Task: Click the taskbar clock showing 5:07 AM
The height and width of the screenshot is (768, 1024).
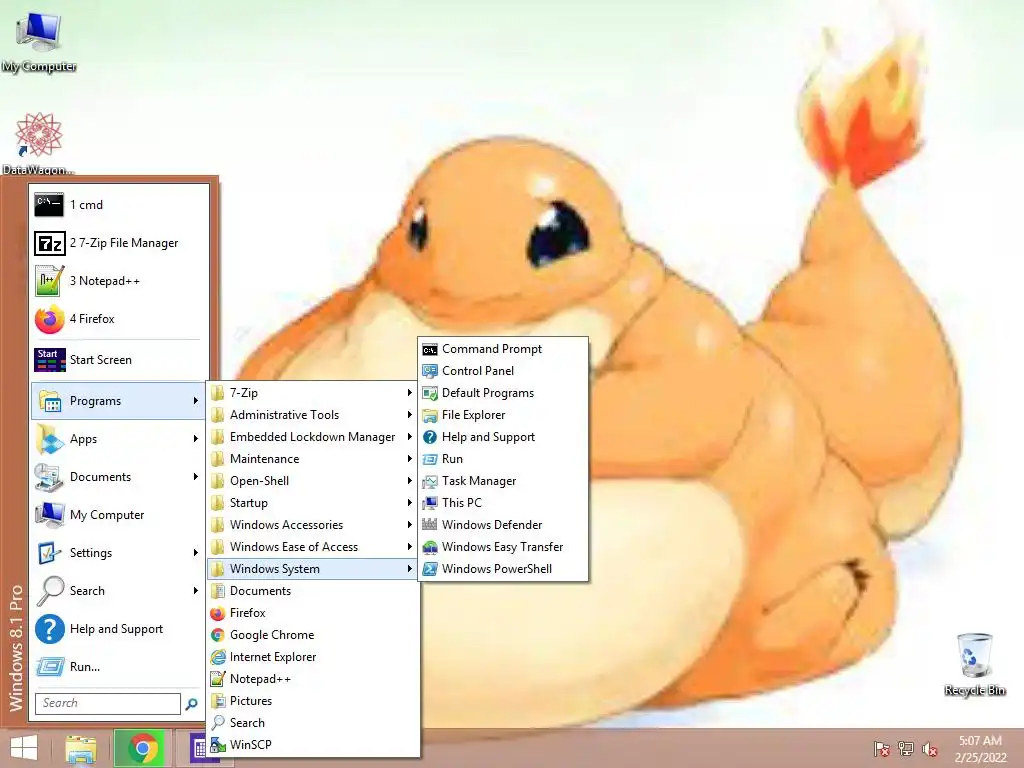Action: click(980, 749)
